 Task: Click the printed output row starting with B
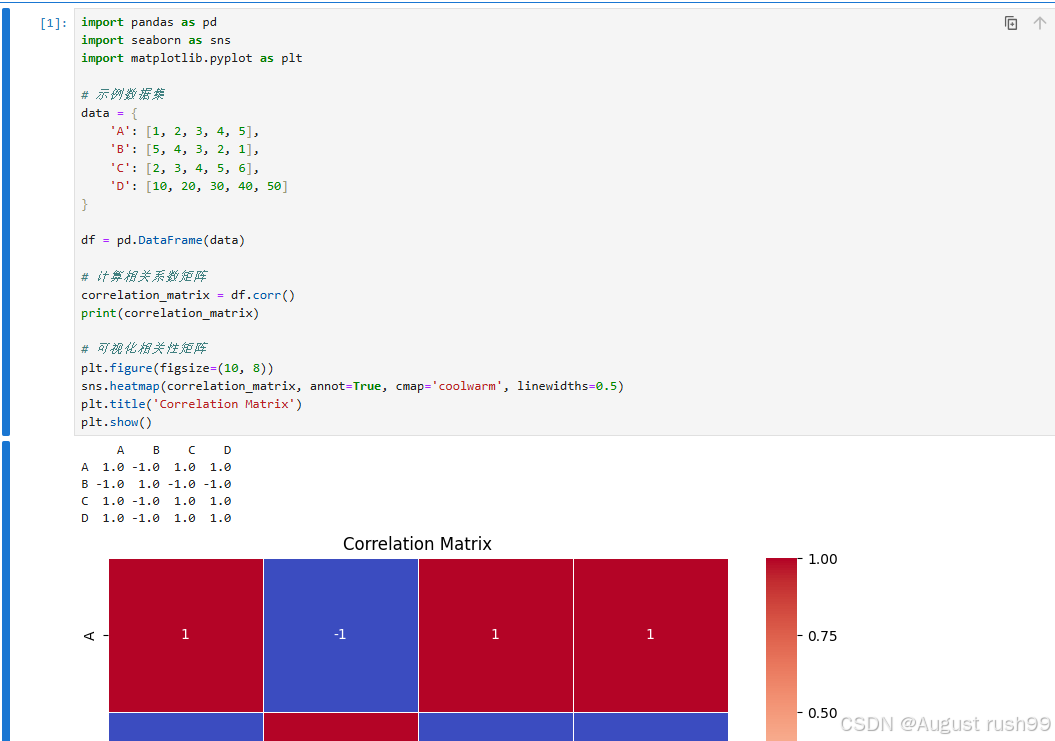coord(156,485)
